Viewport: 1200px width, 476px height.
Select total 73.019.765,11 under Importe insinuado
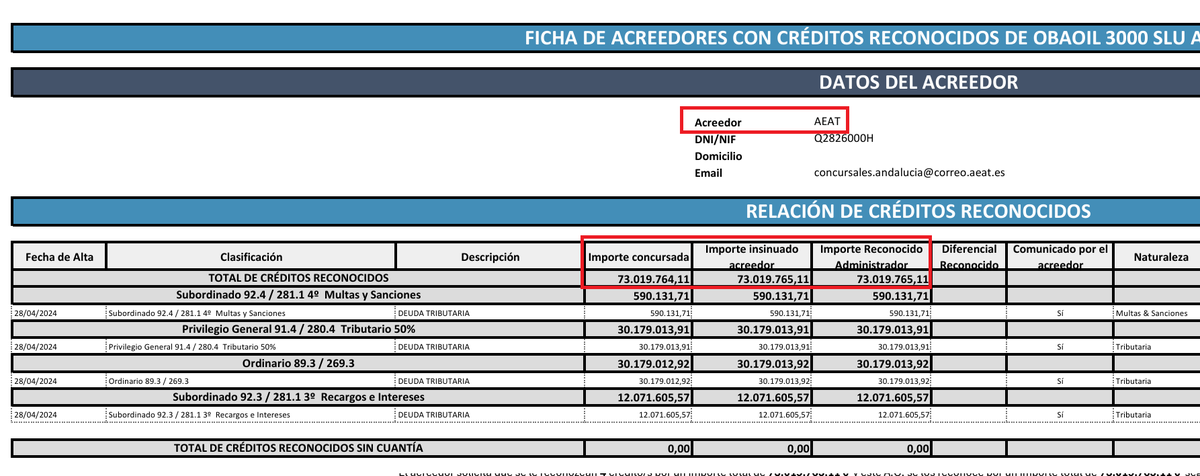pyautogui.click(x=773, y=279)
